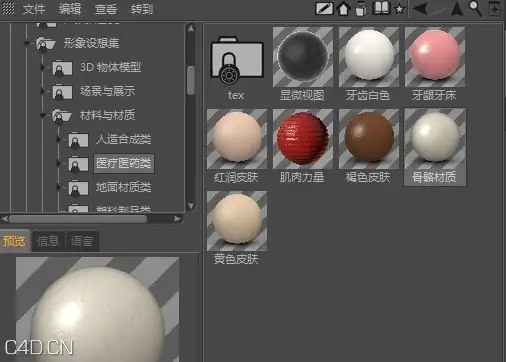The height and width of the screenshot is (362, 506).
Task: Click the new browser window plus icon
Action: click(495, 8)
